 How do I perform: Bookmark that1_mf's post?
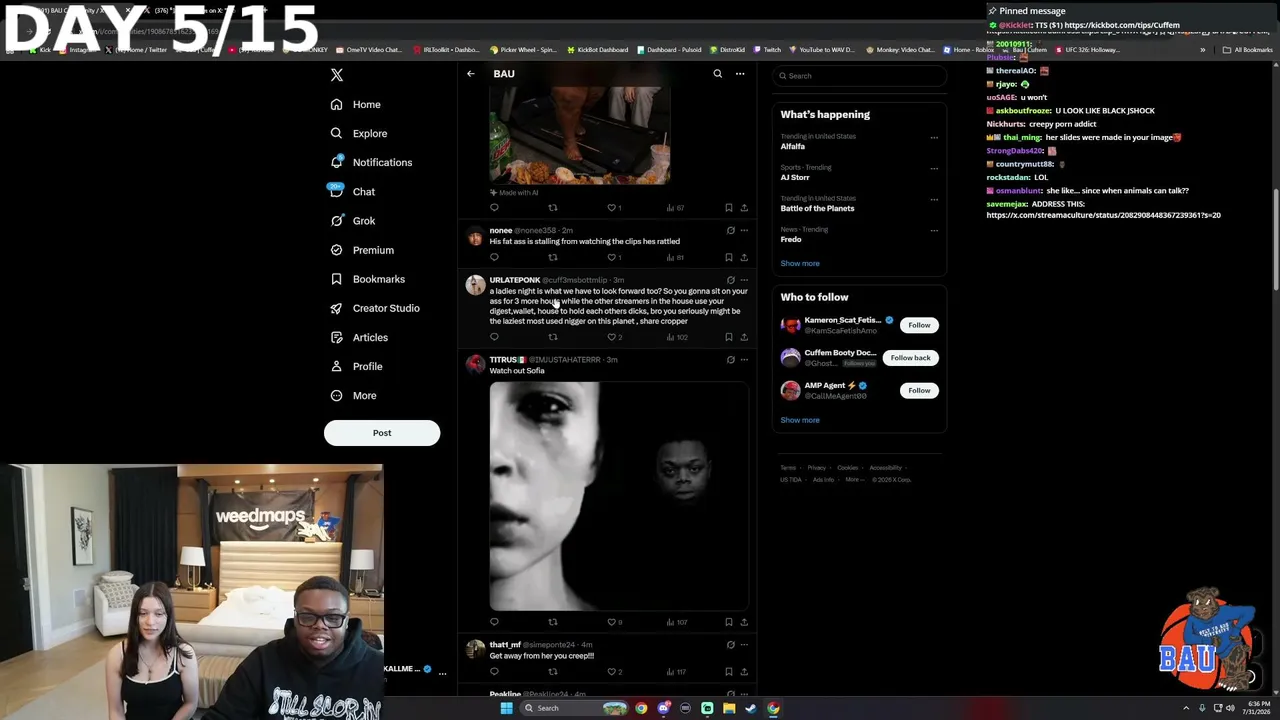(729, 672)
